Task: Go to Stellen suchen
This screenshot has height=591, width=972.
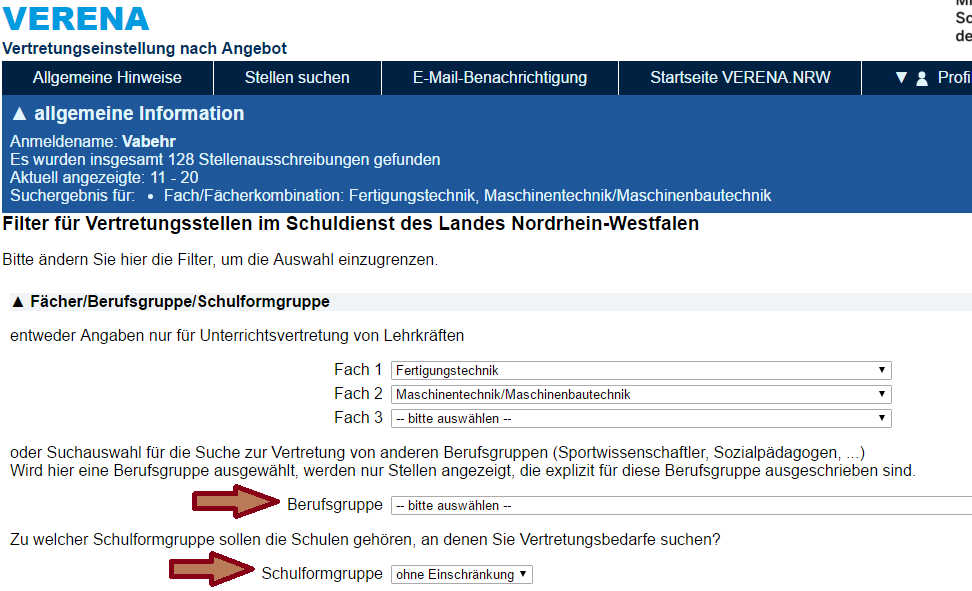Action: (x=297, y=78)
